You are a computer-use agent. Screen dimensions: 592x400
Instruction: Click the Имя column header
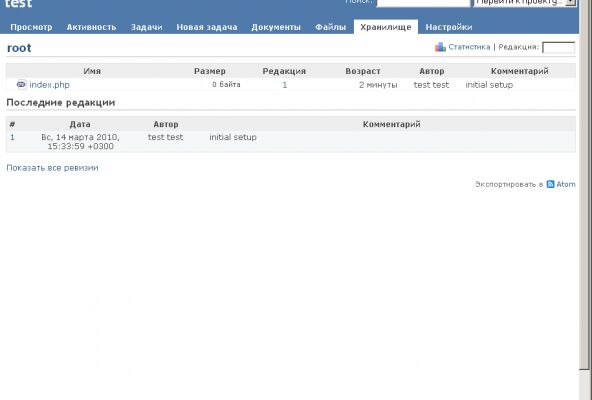tap(92, 71)
